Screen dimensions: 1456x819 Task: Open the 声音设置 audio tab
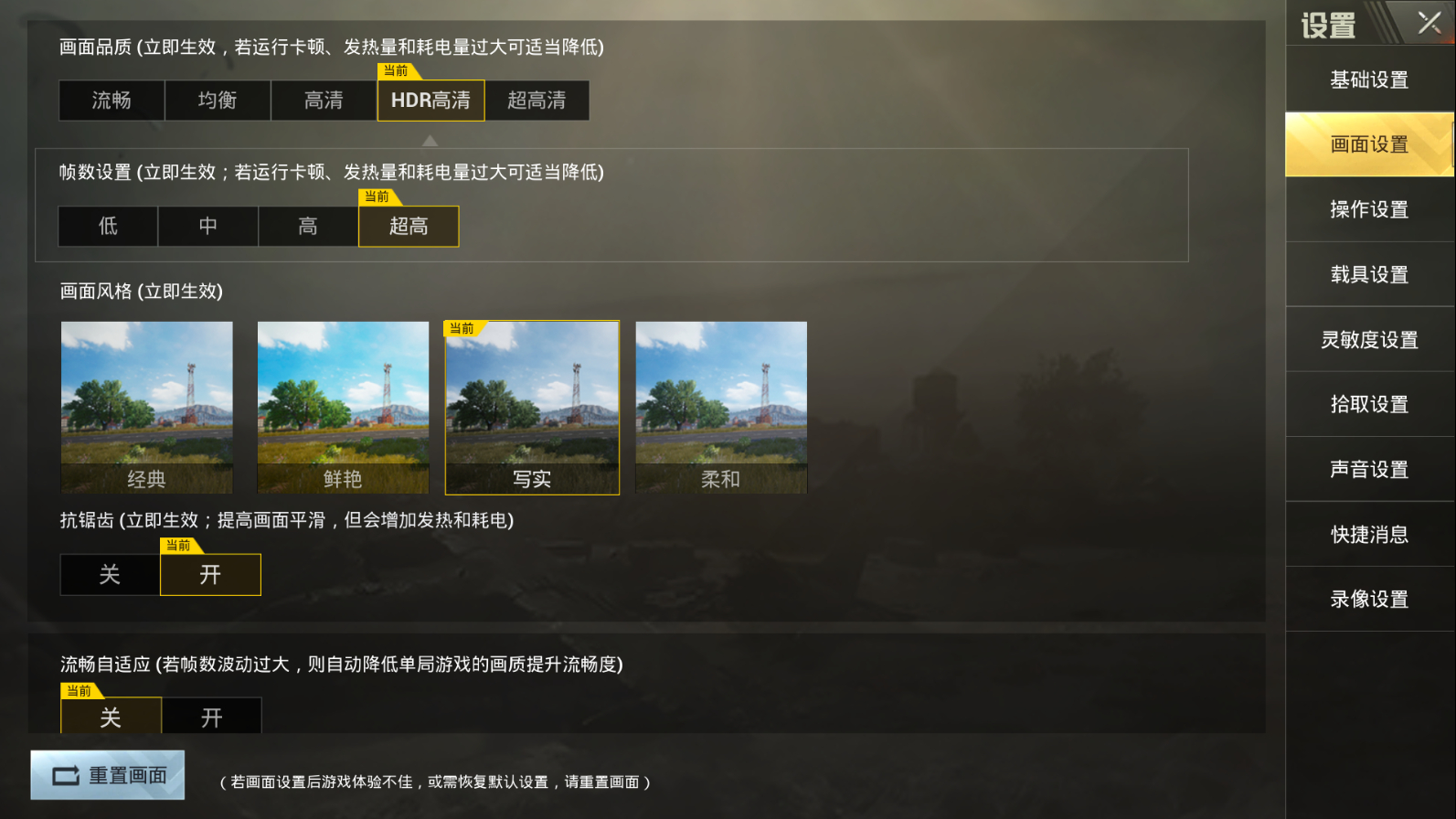pyautogui.click(x=1369, y=470)
